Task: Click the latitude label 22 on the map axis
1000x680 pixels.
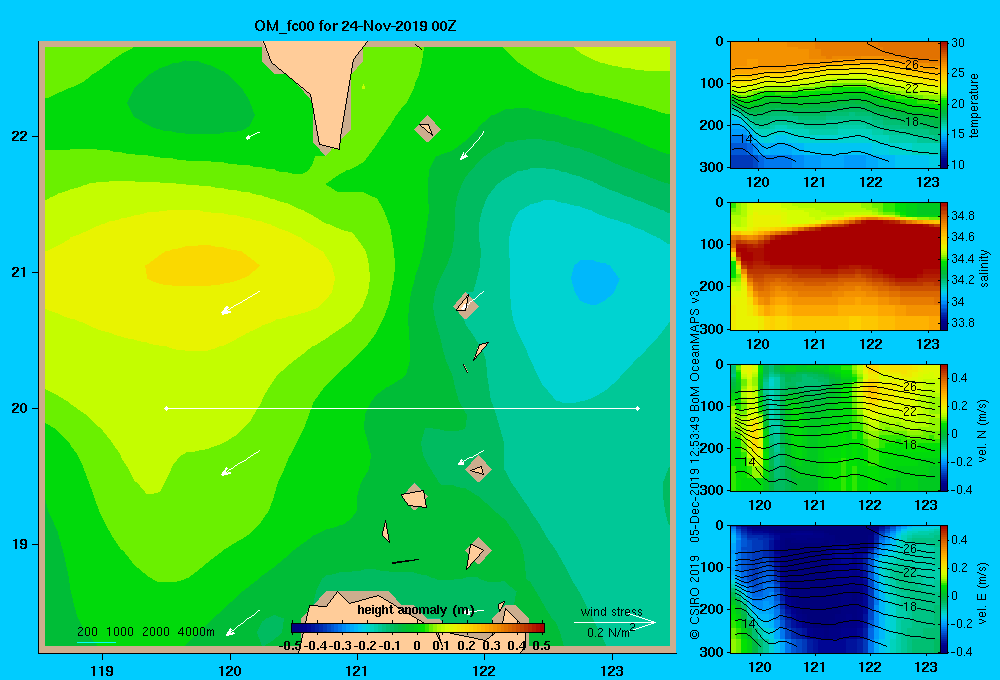Action: click(20, 136)
